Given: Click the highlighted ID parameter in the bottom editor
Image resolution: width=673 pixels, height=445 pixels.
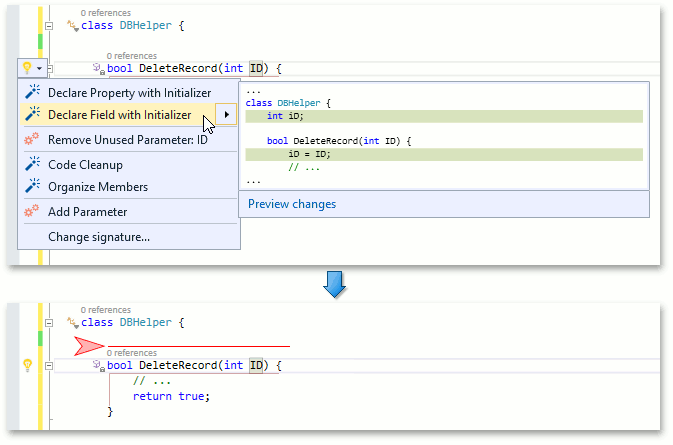Looking at the screenshot, I should [257, 366].
